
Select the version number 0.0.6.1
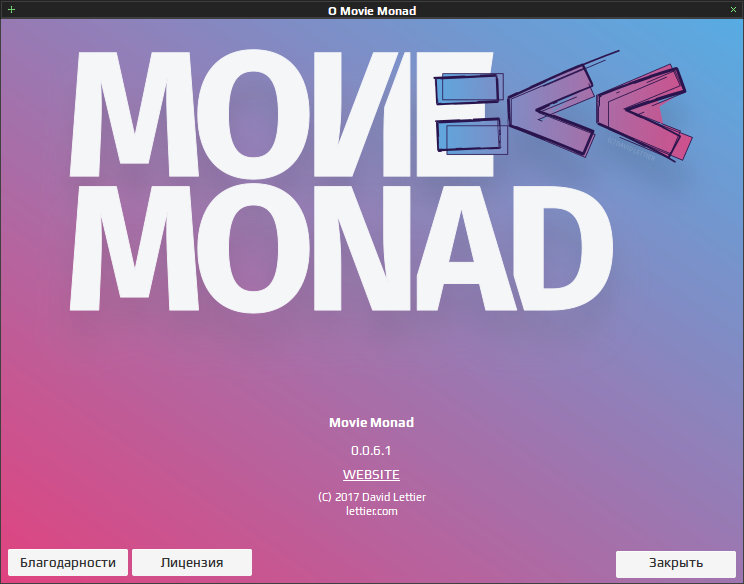371,451
